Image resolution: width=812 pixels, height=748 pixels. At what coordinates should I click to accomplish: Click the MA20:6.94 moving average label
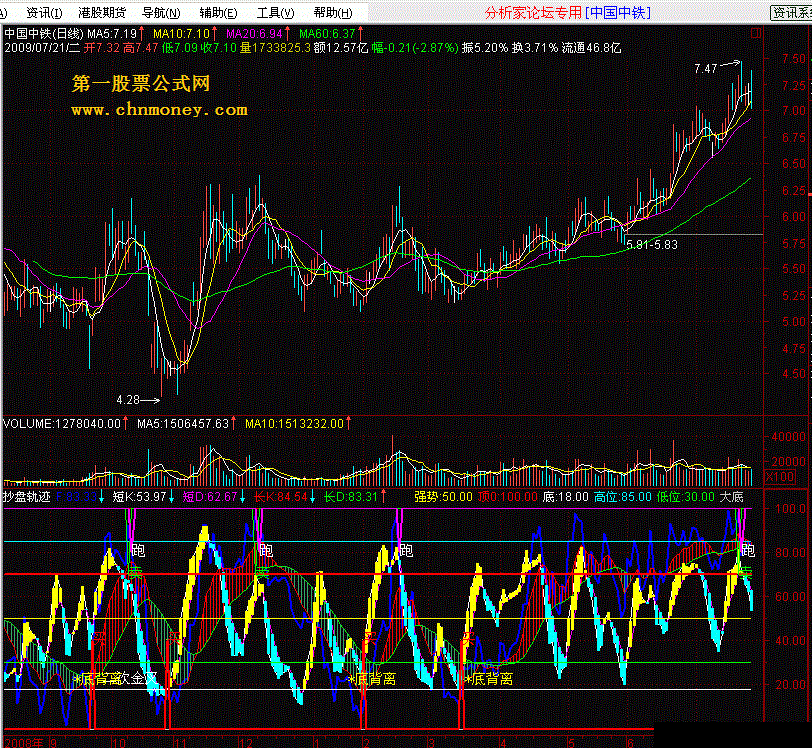pyautogui.click(x=254, y=34)
